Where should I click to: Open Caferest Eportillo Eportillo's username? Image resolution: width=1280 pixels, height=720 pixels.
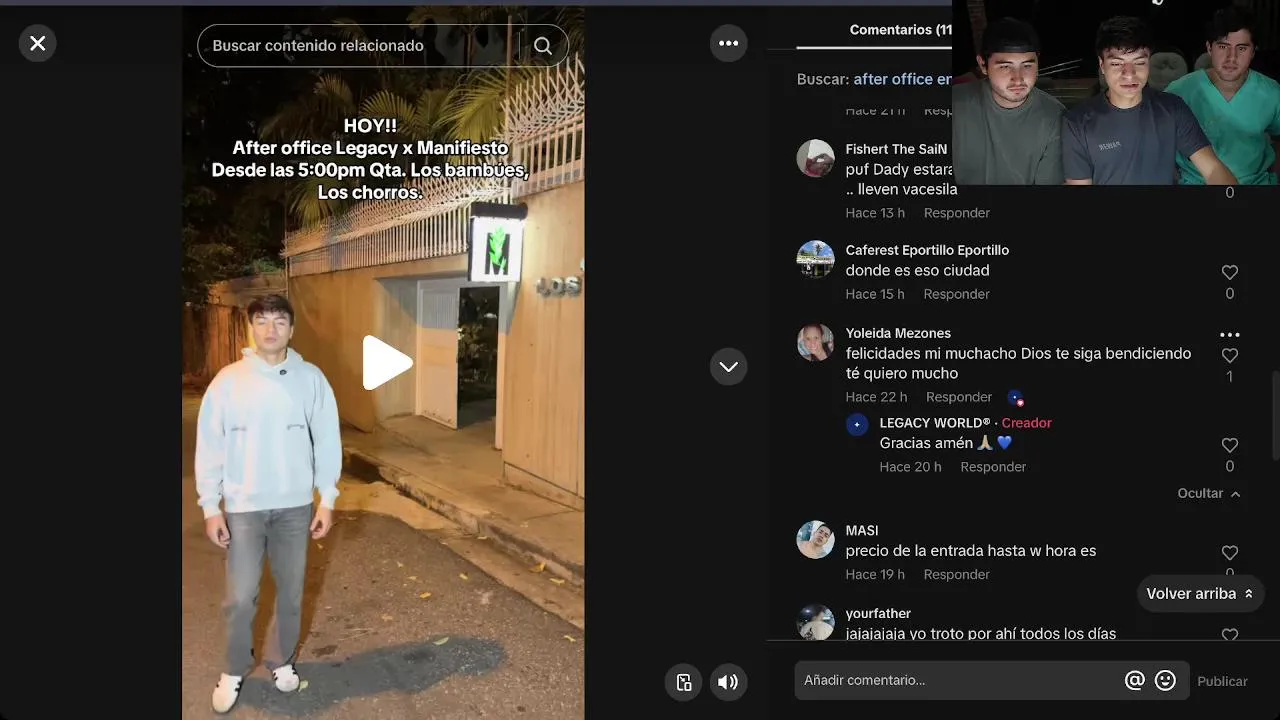[927, 250]
